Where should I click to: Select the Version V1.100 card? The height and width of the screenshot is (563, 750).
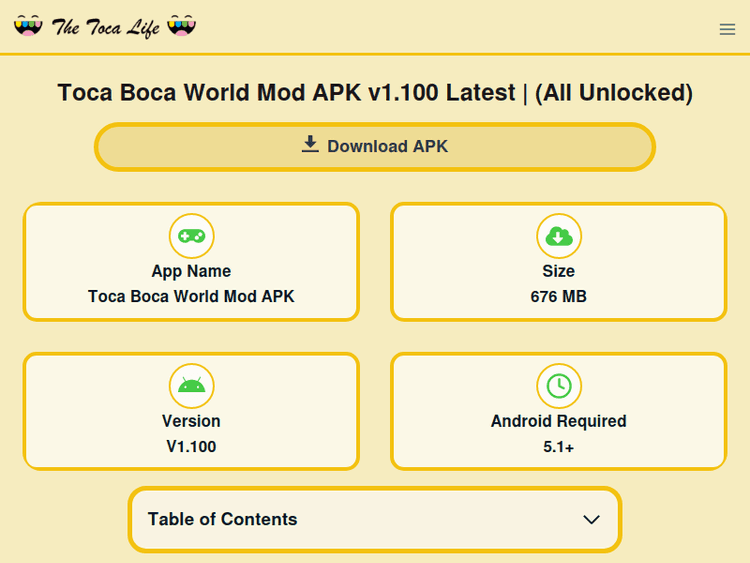click(191, 411)
